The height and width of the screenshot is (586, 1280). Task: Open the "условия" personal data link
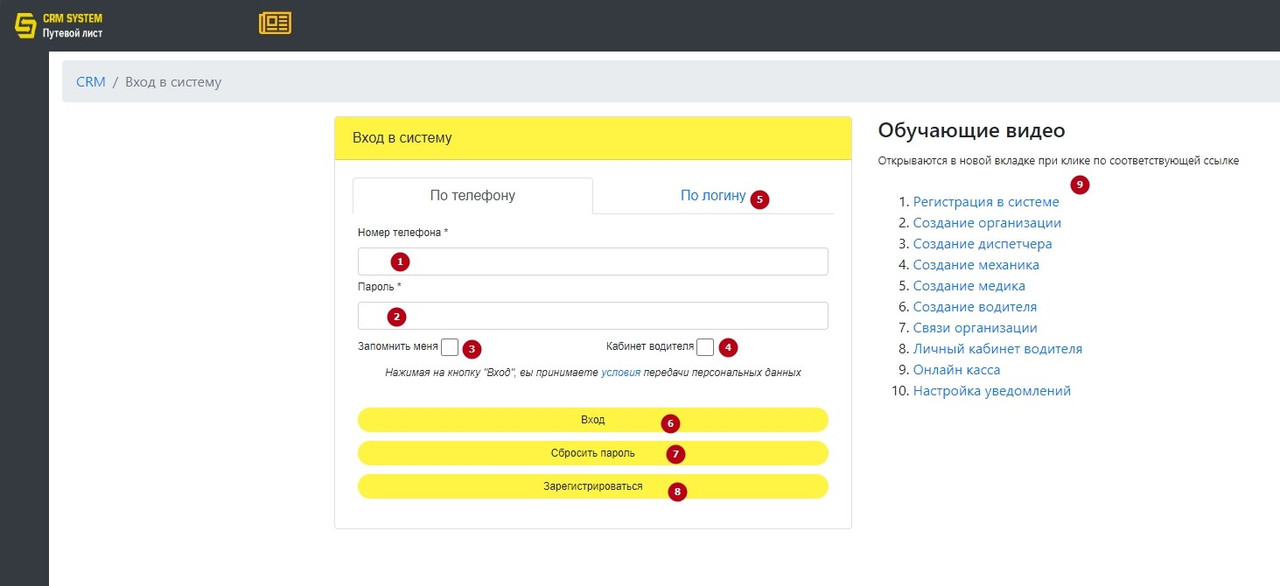620,372
